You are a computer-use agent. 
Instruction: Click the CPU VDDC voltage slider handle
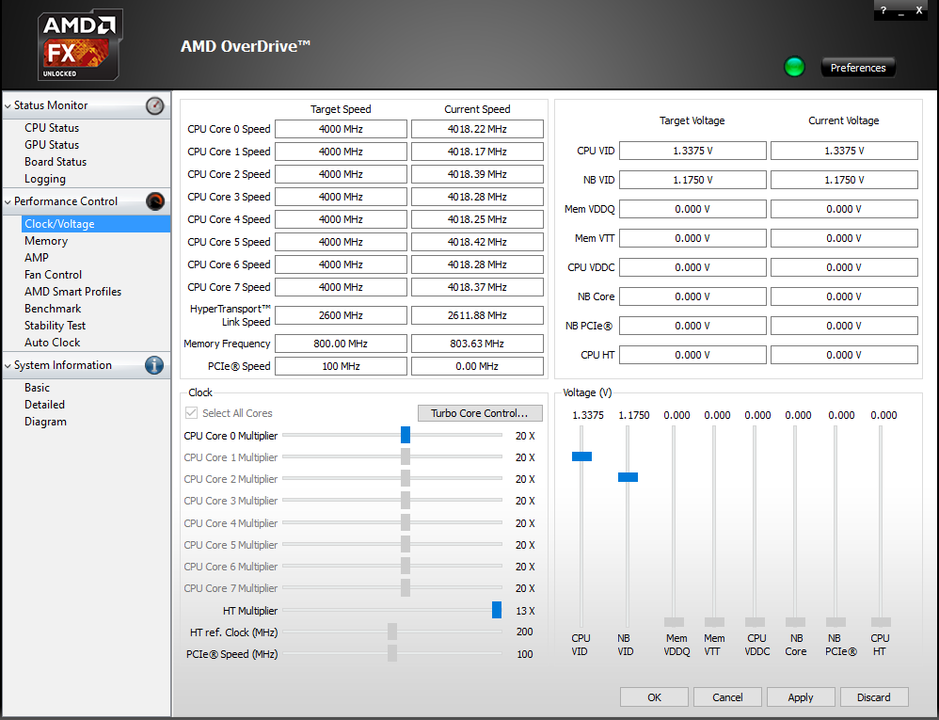[x=755, y=622]
